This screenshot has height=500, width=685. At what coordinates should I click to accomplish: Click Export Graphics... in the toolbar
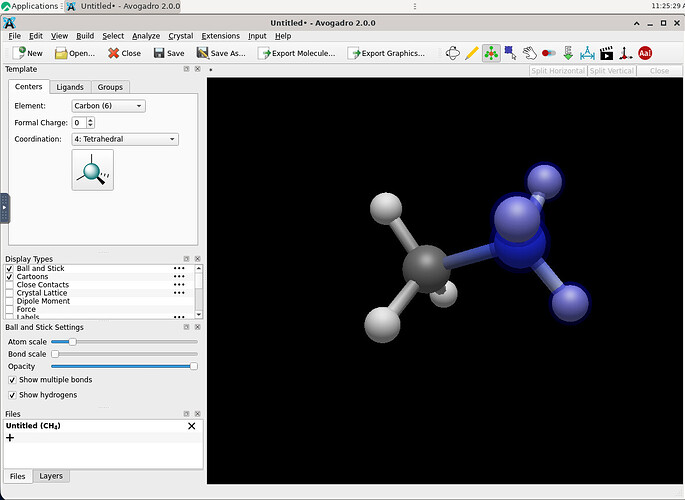(x=386, y=53)
